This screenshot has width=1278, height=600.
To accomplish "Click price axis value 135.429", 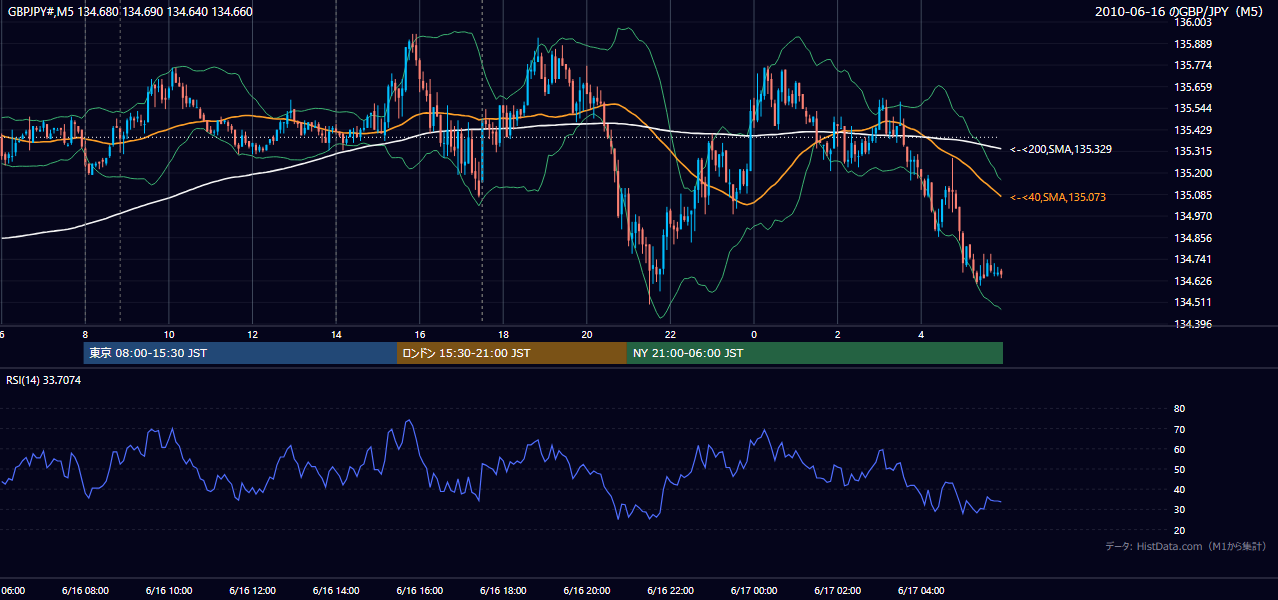I will (x=1193, y=130).
